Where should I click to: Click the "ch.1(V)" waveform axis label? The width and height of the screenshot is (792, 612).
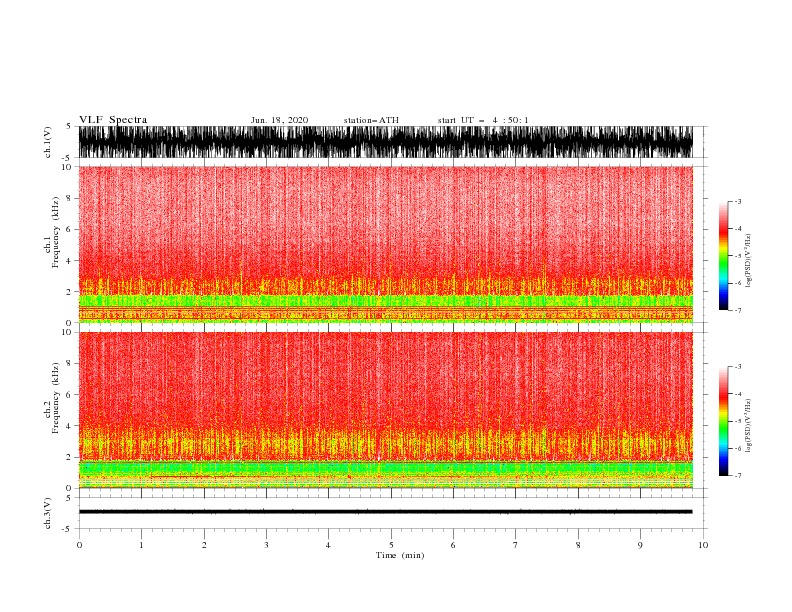pyautogui.click(x=48, y=142)
